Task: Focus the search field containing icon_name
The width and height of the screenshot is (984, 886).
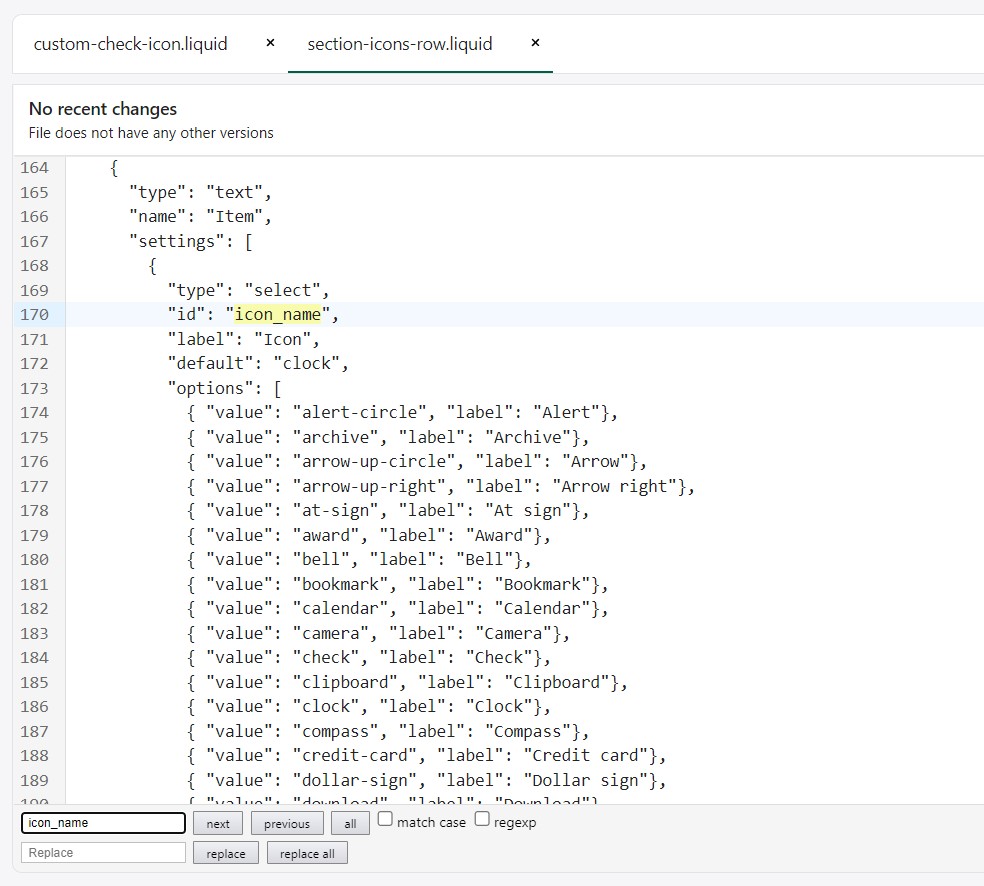Action: click(x=104, y=823)
